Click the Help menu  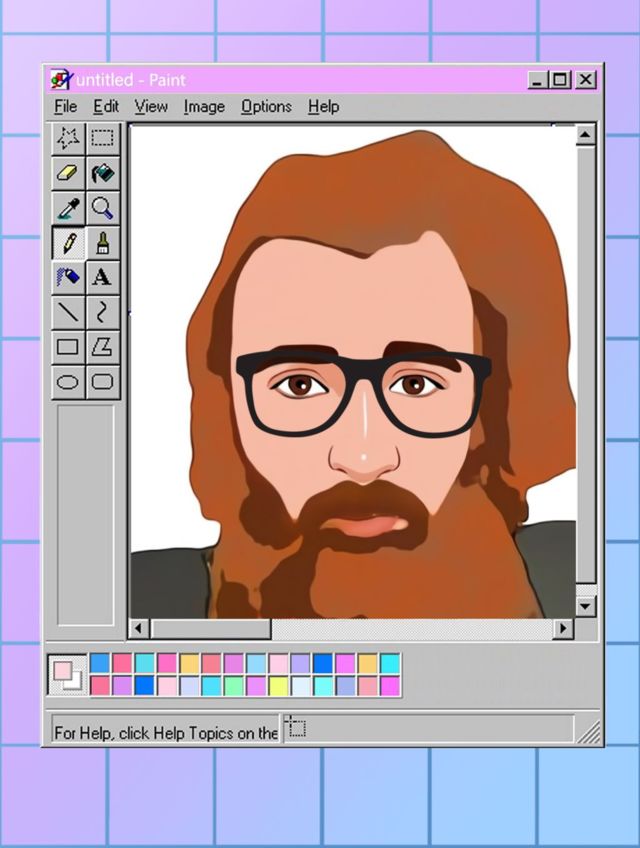pyautogui.click(x=323, y=106)
